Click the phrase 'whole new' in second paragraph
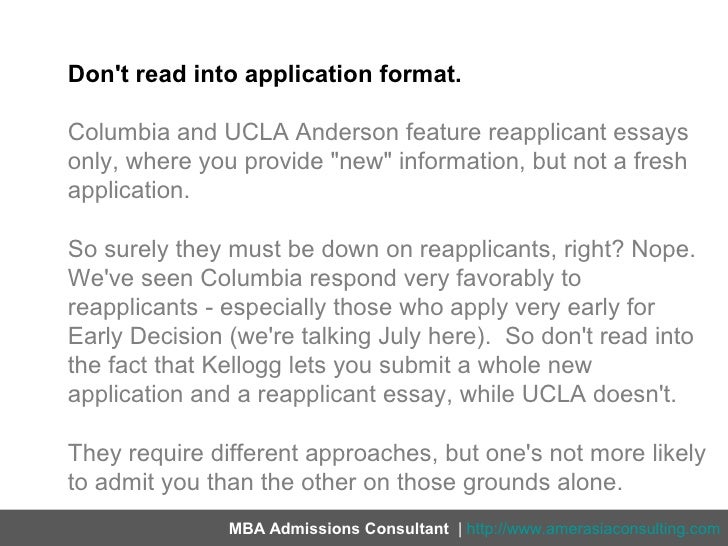 (x=534, y=366)
